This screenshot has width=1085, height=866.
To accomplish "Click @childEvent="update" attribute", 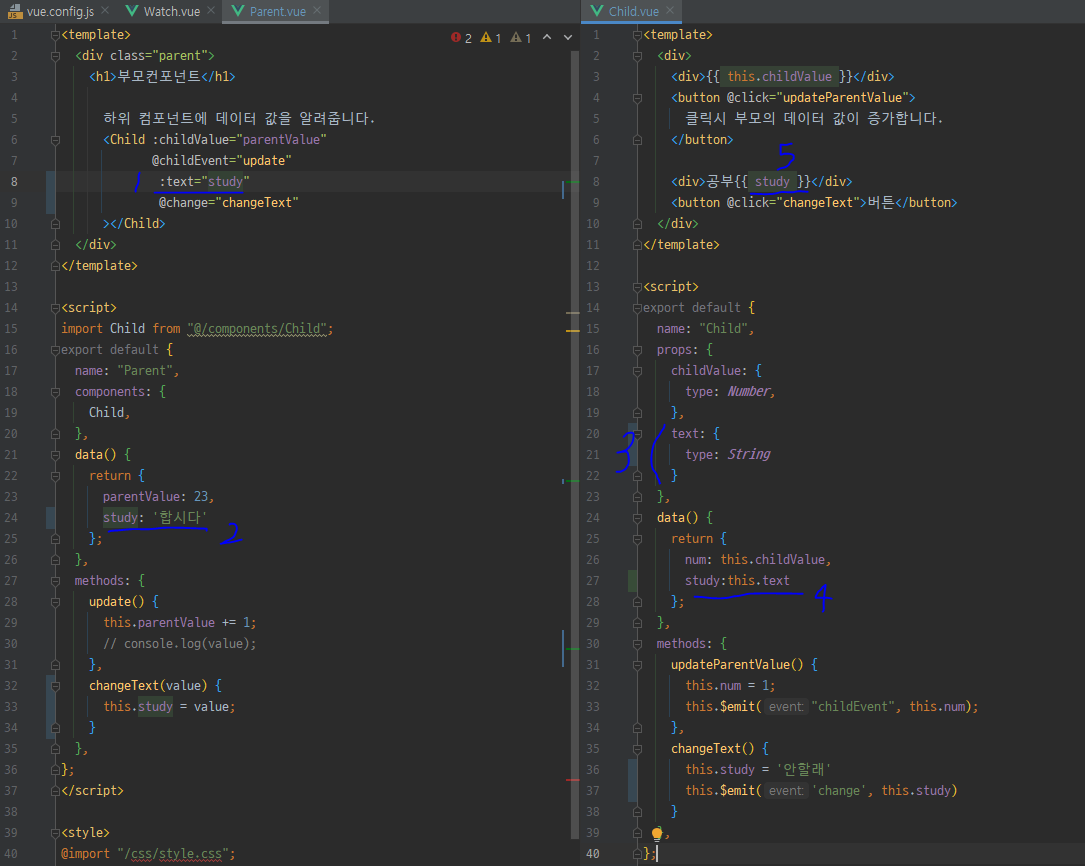I will [x=221, y=160].
